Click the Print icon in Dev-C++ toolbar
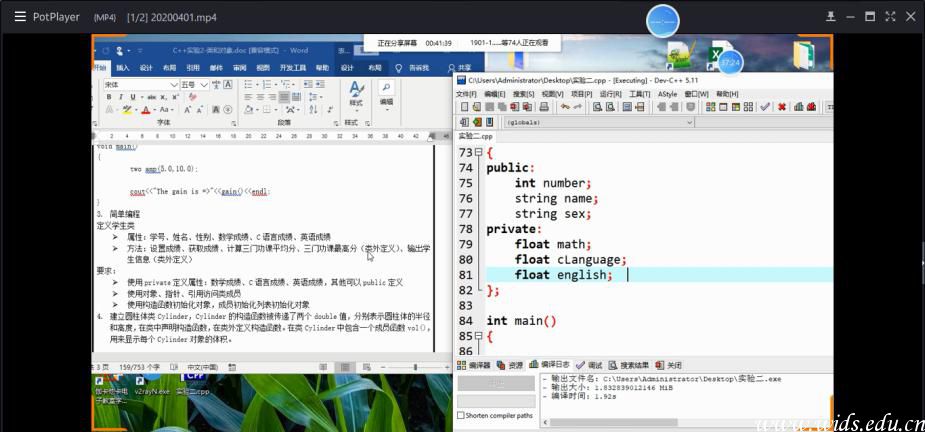The image size is (925, 432). pos(544,107)
